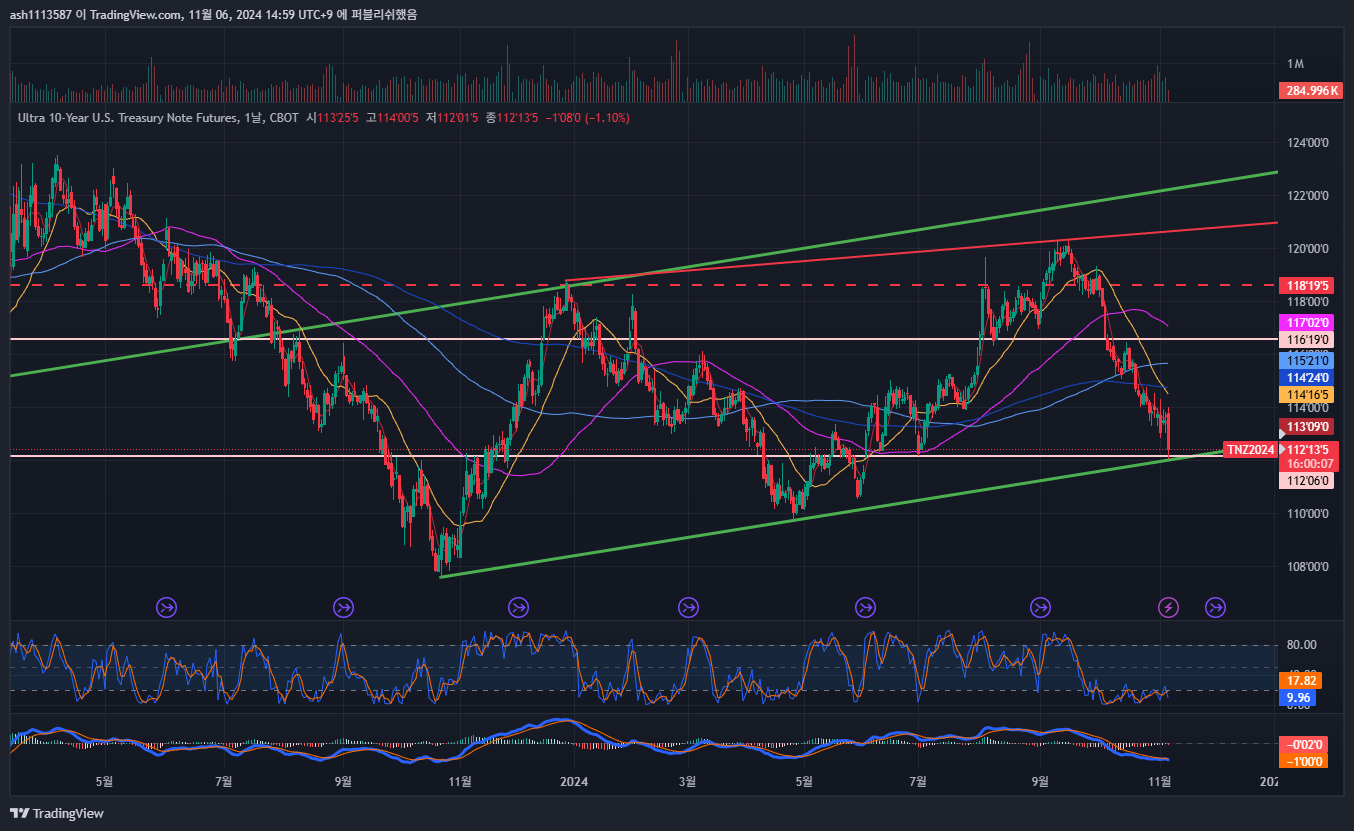Click the magenta 117'02'0 moving average label

(1307, 323)
